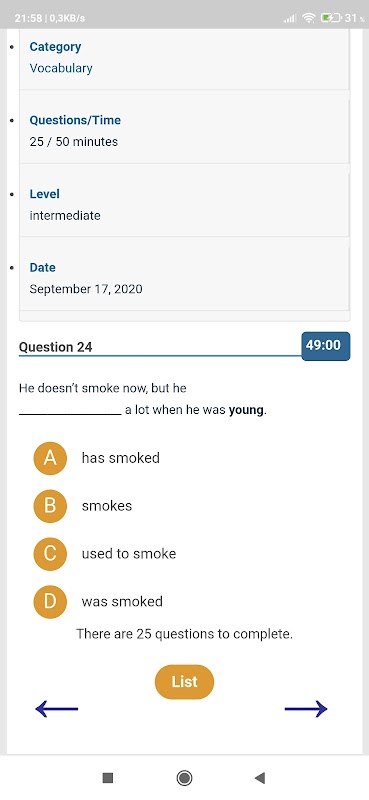Choose 'has smoked' answer text
This screenshot has height=800, width=369.
[121, 458]
